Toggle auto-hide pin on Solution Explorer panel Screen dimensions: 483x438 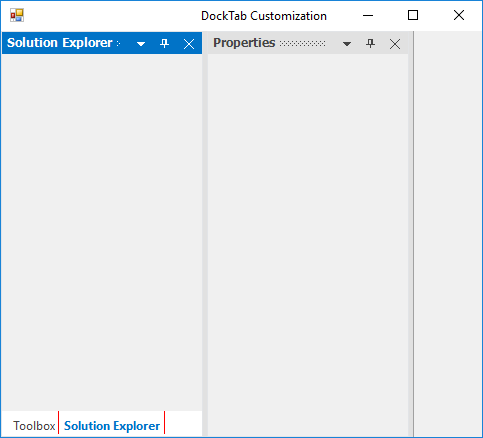pyautogui.click(x=164, y=43)
